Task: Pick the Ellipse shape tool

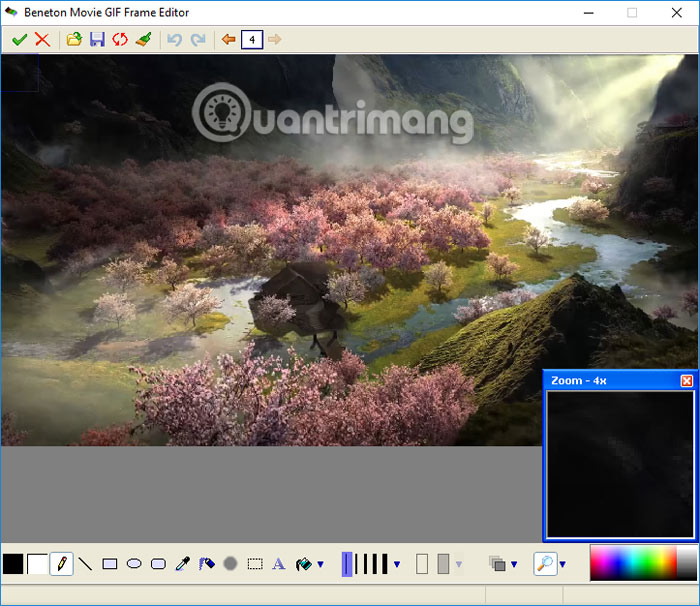Action: [x=134, y=564]
